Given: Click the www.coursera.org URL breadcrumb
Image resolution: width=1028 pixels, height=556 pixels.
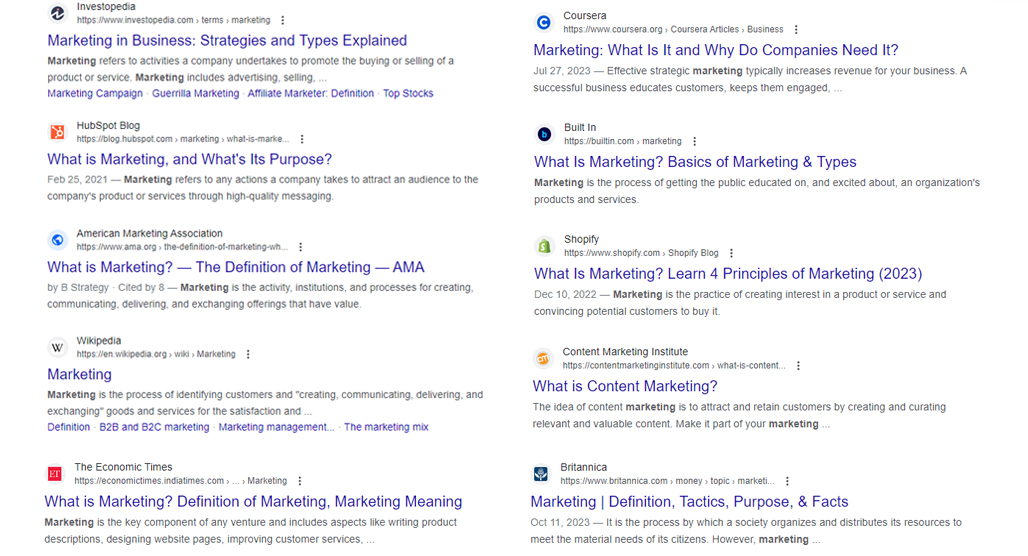Looking at the screenshot, I should point(673,30).
